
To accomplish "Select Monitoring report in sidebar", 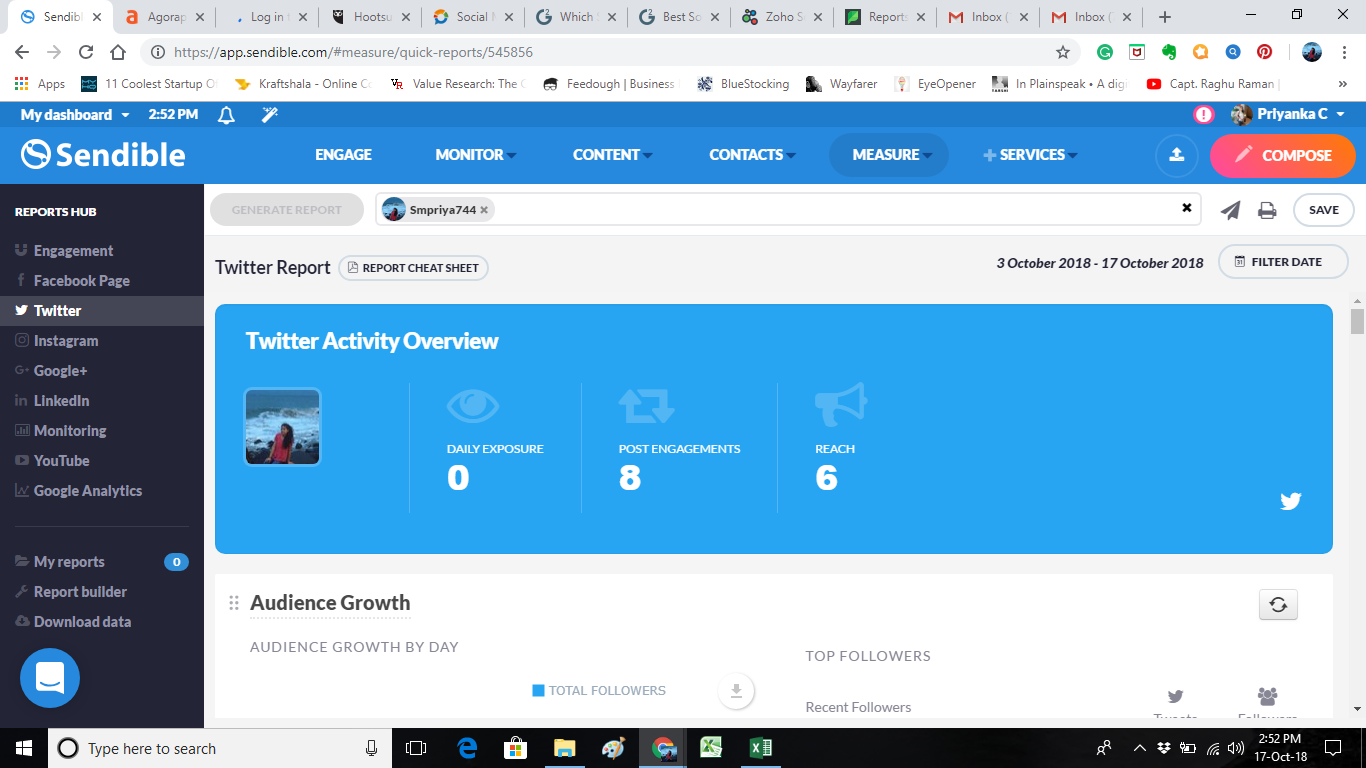I will pos(69,431).
